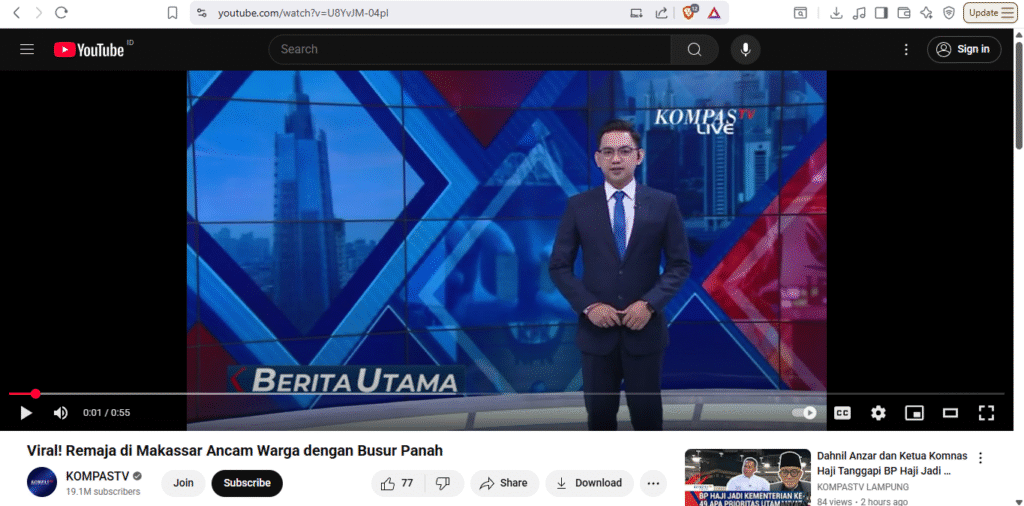Open Leo AI sparkle icon
The image size is (1024, 506).
coord(926,13)
